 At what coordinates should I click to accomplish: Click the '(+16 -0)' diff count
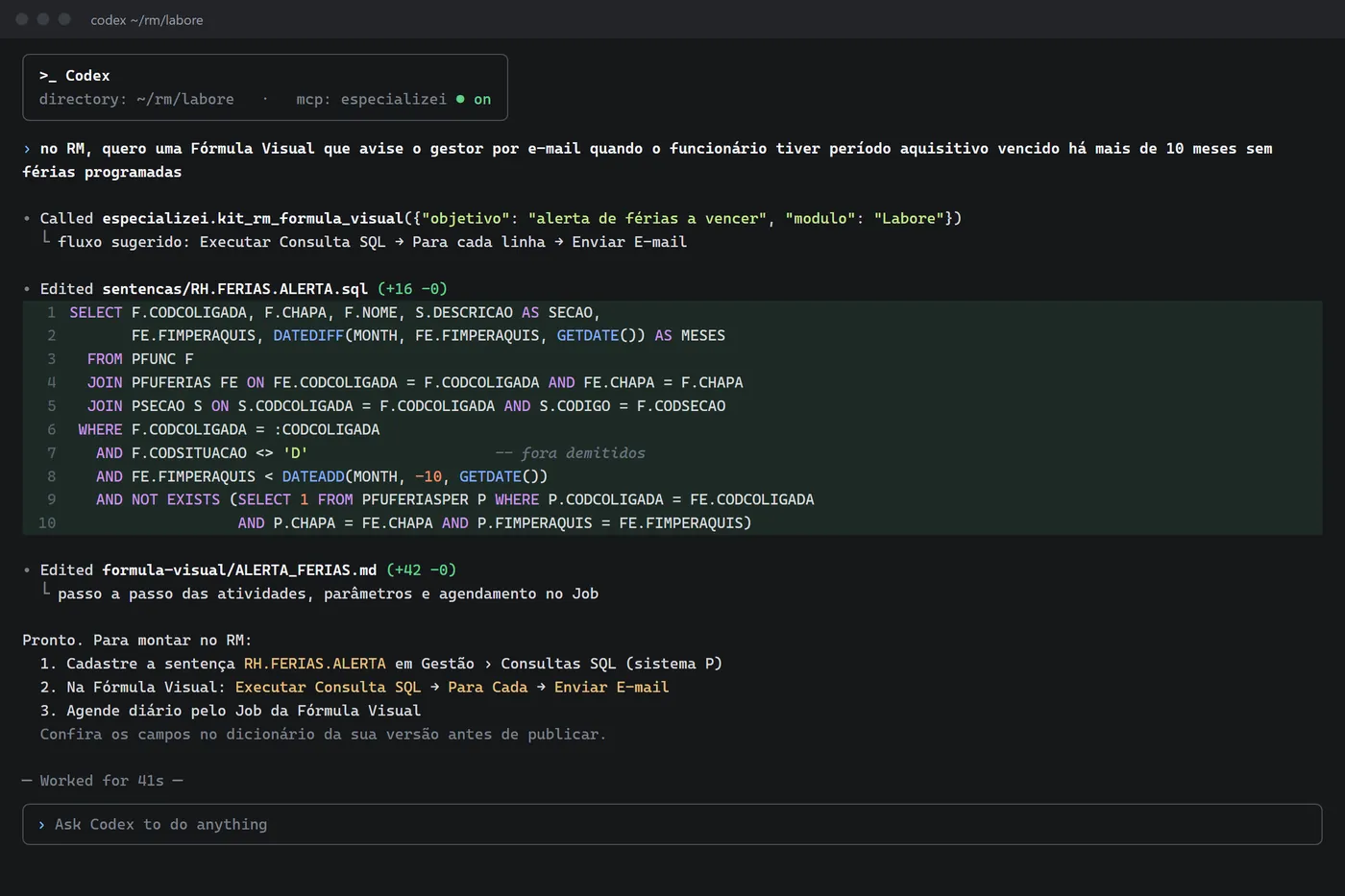click(x=412, y=289)
